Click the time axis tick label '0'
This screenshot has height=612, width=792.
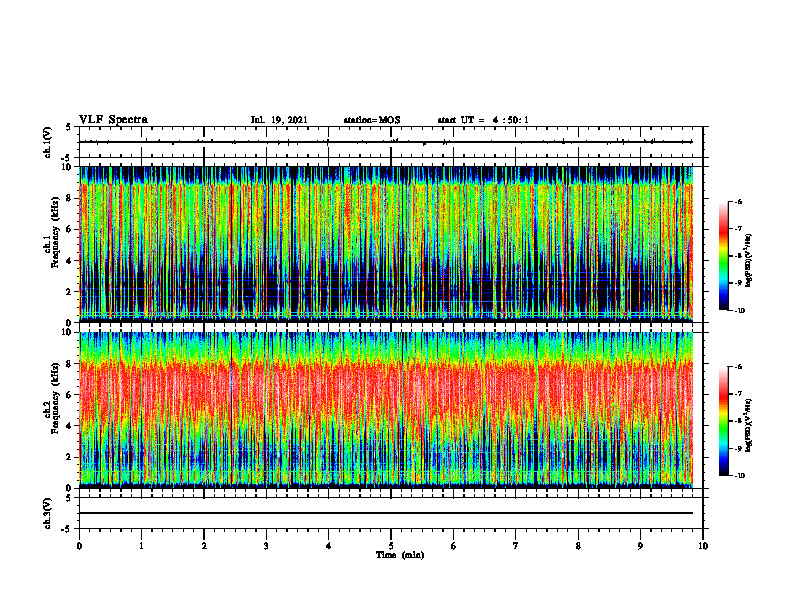79,546
